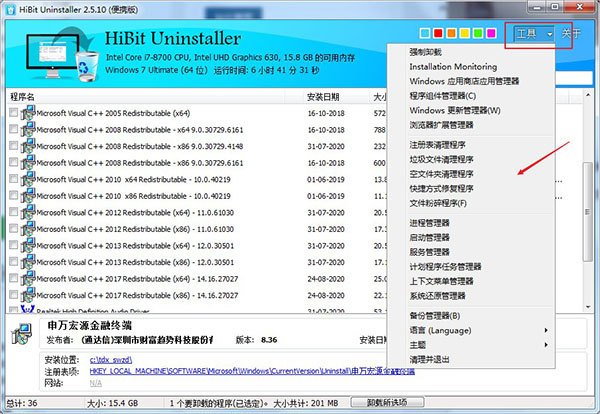Click icon of Visual C++ 2013 (x64) entry
Screen dimensions: 600x414
pos(28,245)
